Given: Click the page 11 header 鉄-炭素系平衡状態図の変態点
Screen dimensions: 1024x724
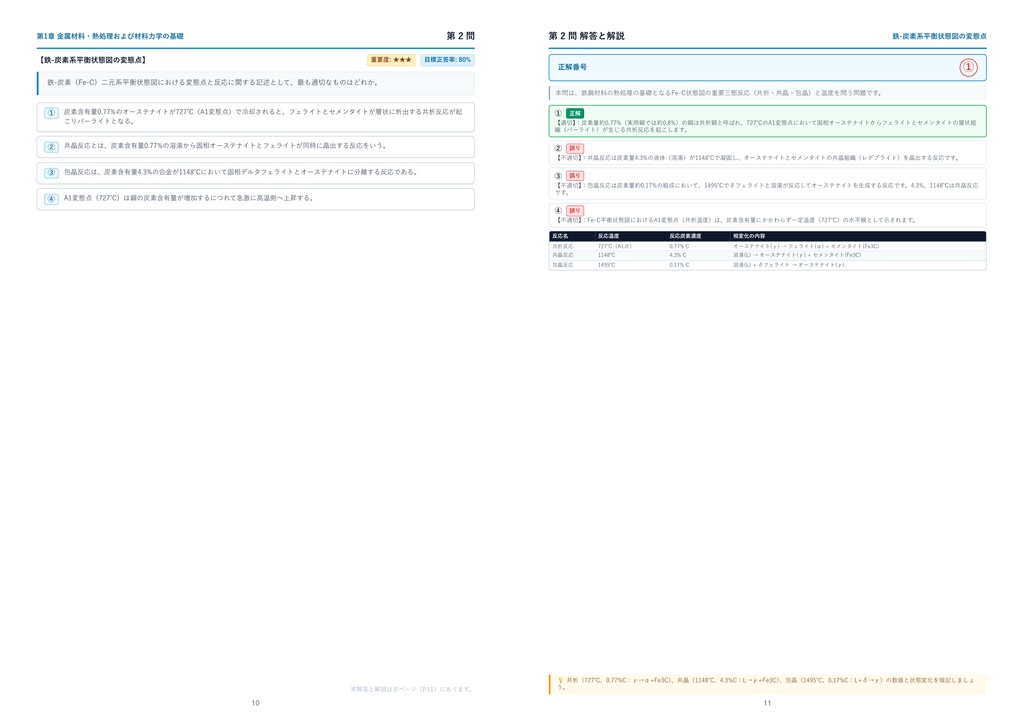Looking at the screenshot, I should (939, 37).
